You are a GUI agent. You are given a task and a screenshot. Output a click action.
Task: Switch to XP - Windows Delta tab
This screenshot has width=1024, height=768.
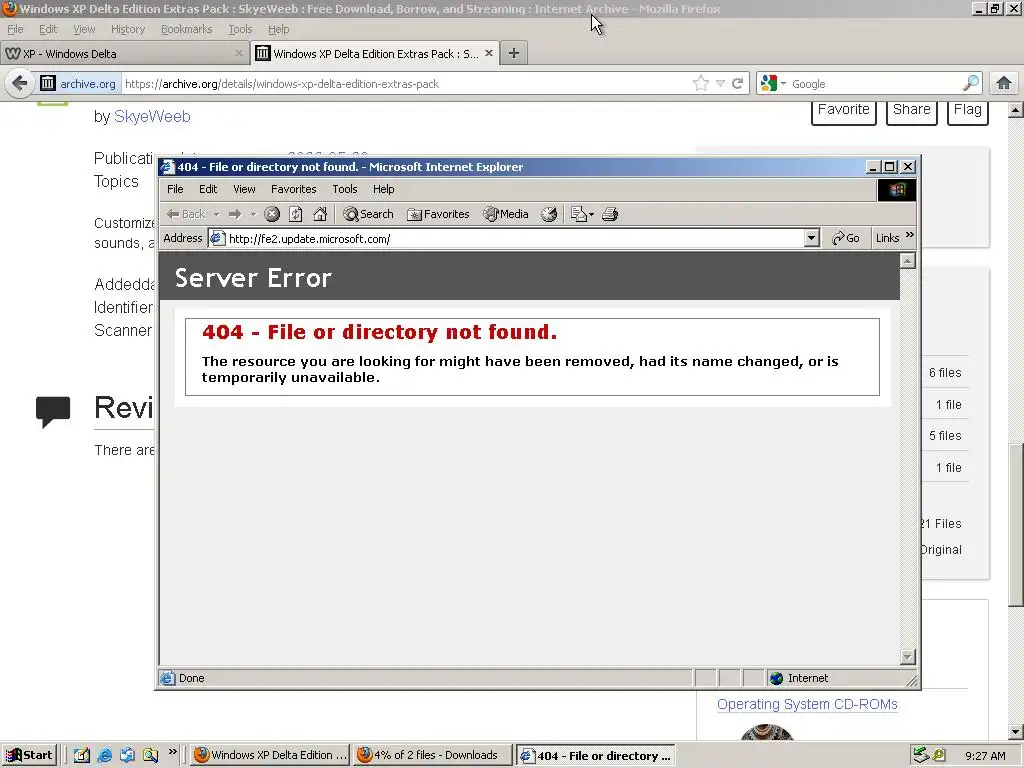tap(124, 54)
